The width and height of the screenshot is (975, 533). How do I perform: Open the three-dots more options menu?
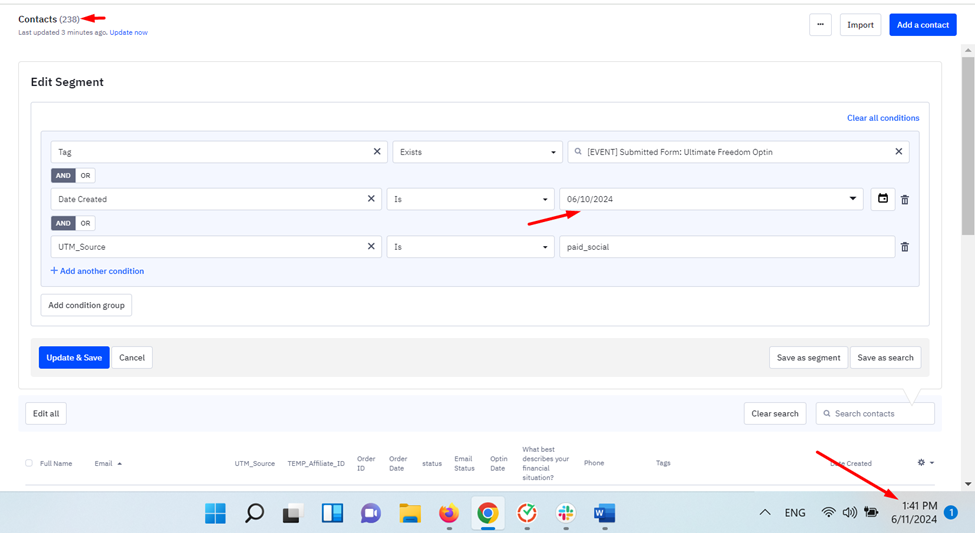click(820, 25)
